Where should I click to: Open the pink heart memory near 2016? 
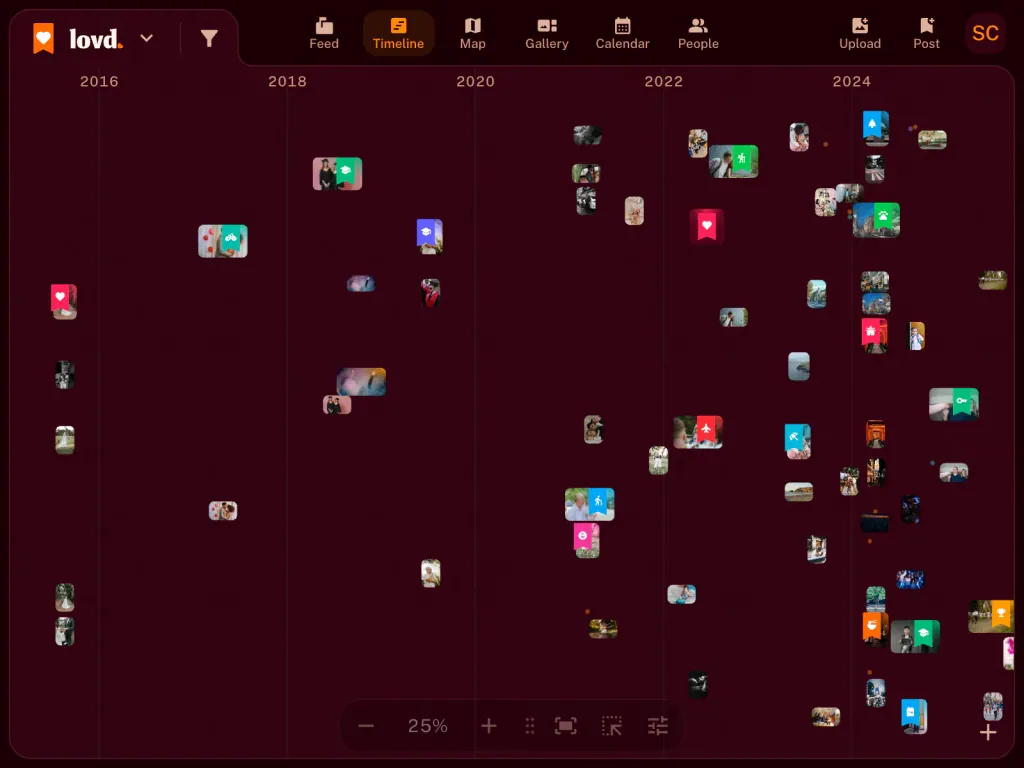click(x=64, y=301)
